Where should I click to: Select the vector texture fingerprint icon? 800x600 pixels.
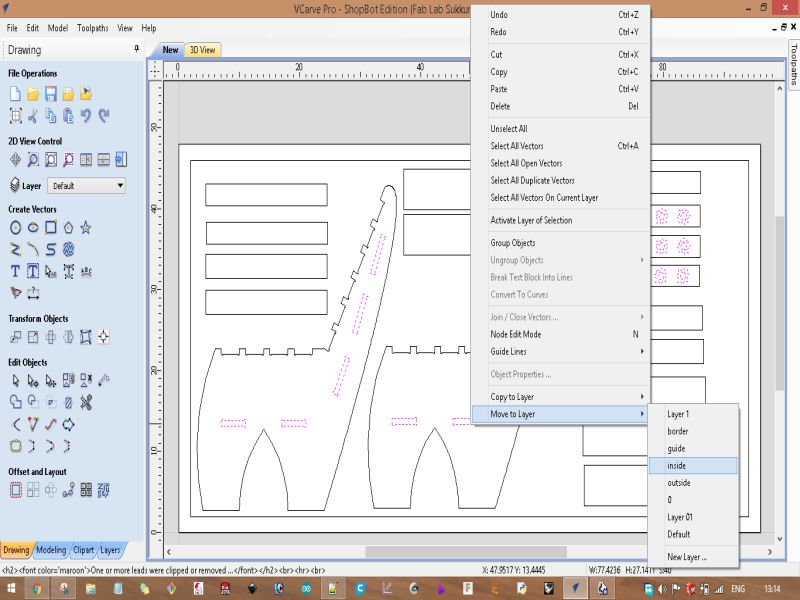coord(68,249)
